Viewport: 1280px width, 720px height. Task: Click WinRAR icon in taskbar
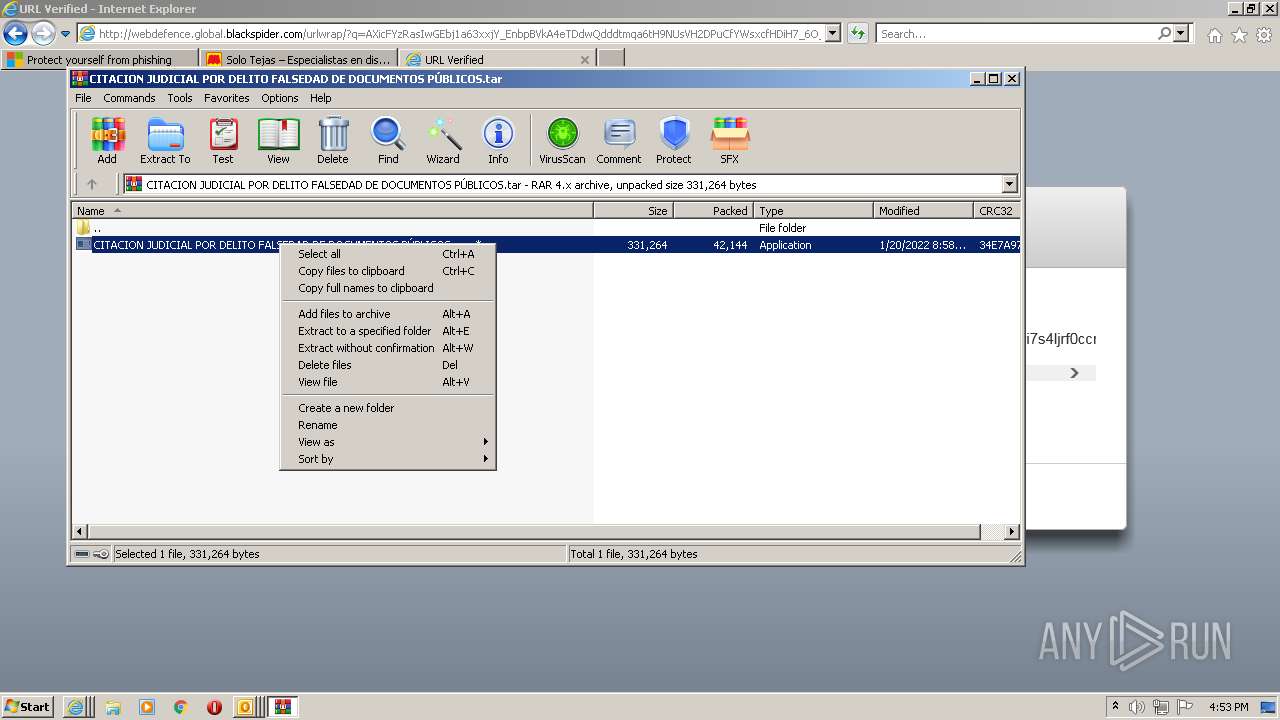[x=283, y=707]
